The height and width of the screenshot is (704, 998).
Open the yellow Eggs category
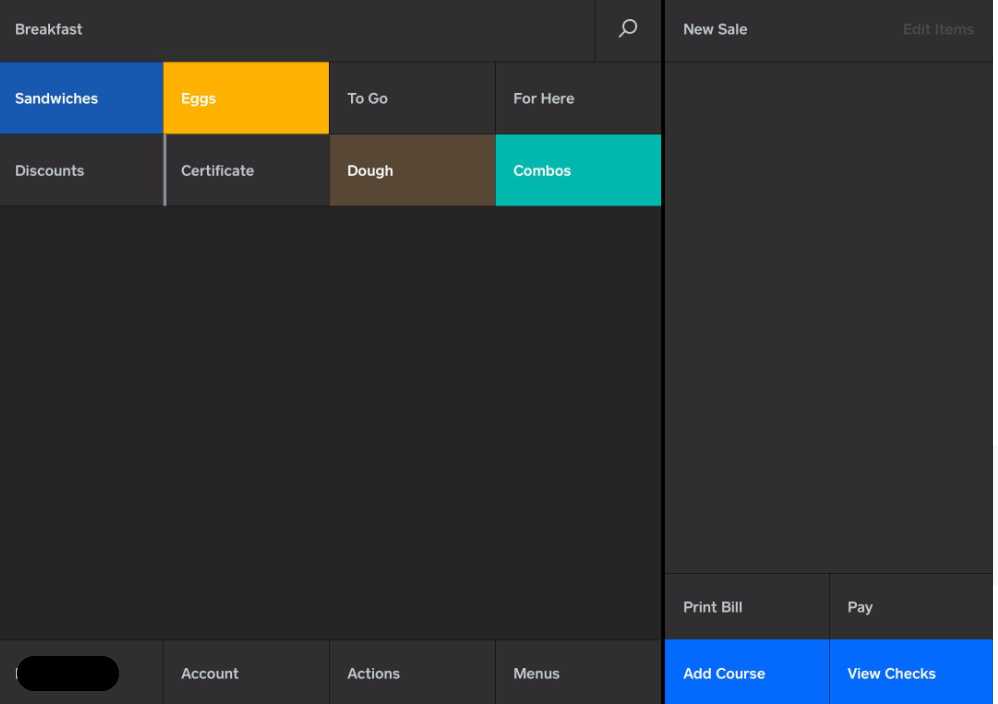tap(246, 98)
